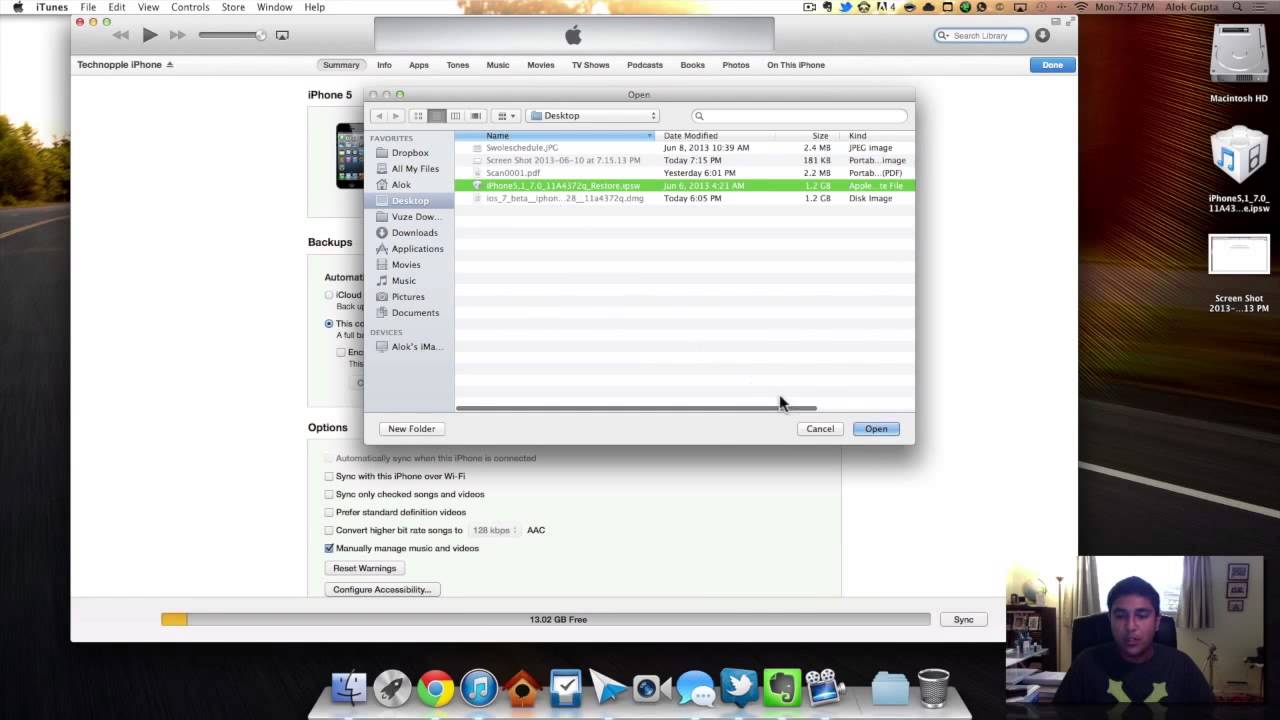Click the Open button in the dialog
This screenshot has width=1280, height=720.
click(876, 429)
